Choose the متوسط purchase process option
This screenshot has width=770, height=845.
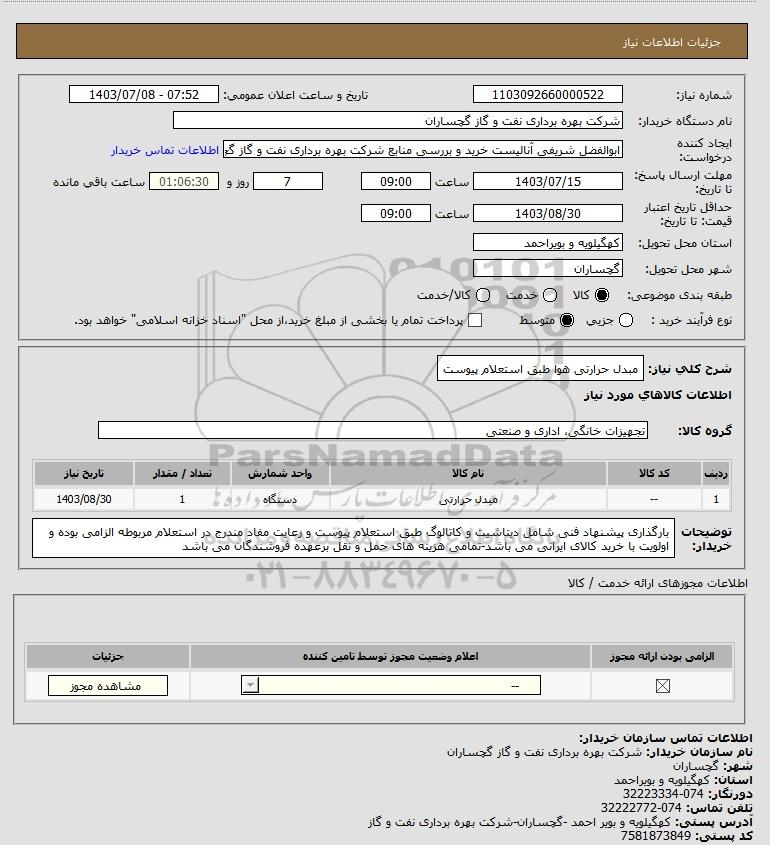566,320
